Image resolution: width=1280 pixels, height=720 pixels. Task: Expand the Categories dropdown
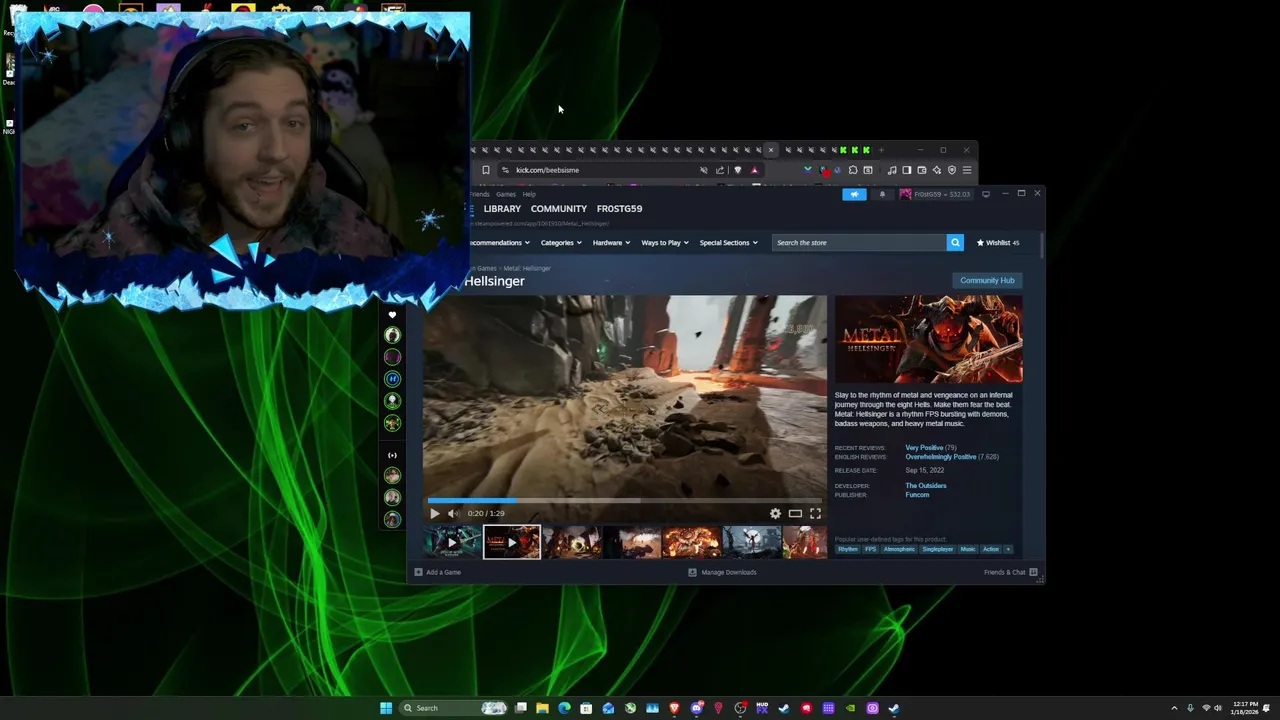[561, 242]
